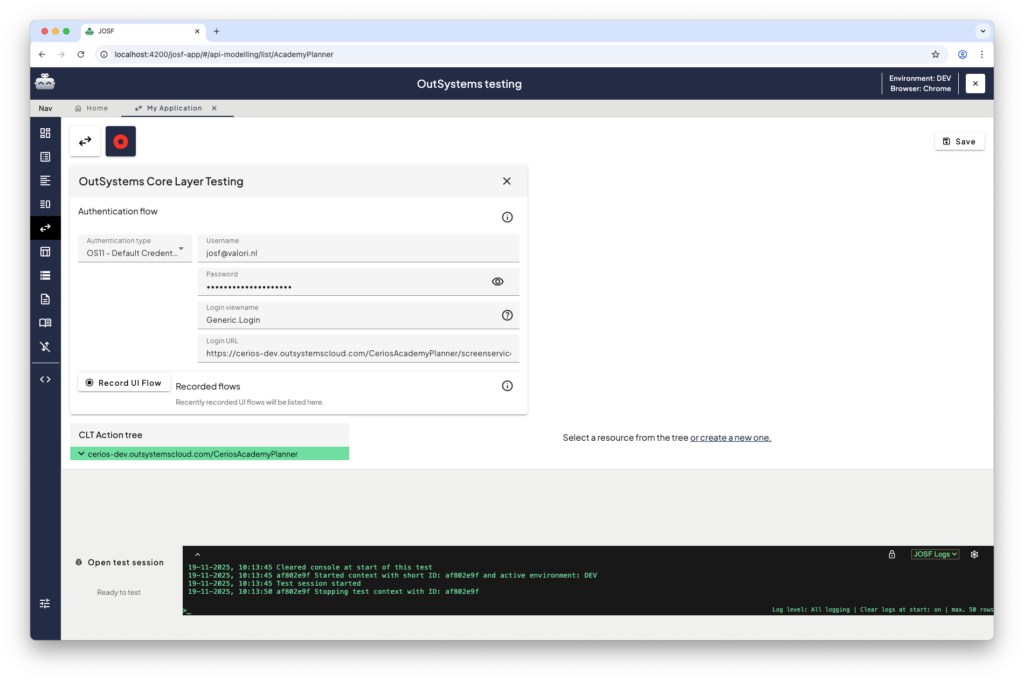
Task: Click the Login viewname help icon
Action: [x=507, y=315]
